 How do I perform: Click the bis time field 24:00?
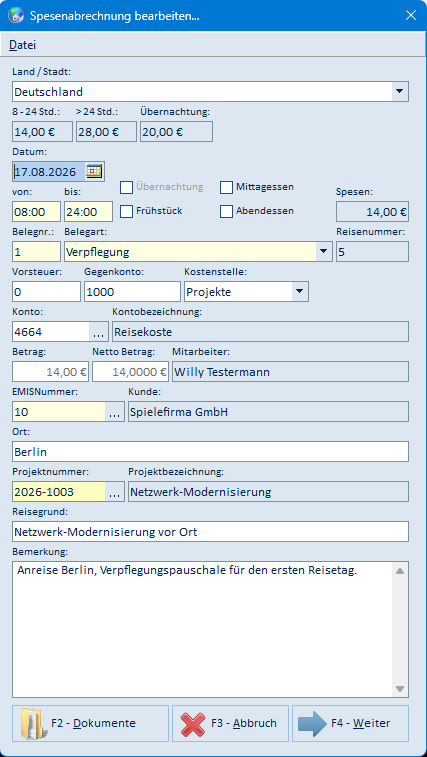(x=88, y=211)
